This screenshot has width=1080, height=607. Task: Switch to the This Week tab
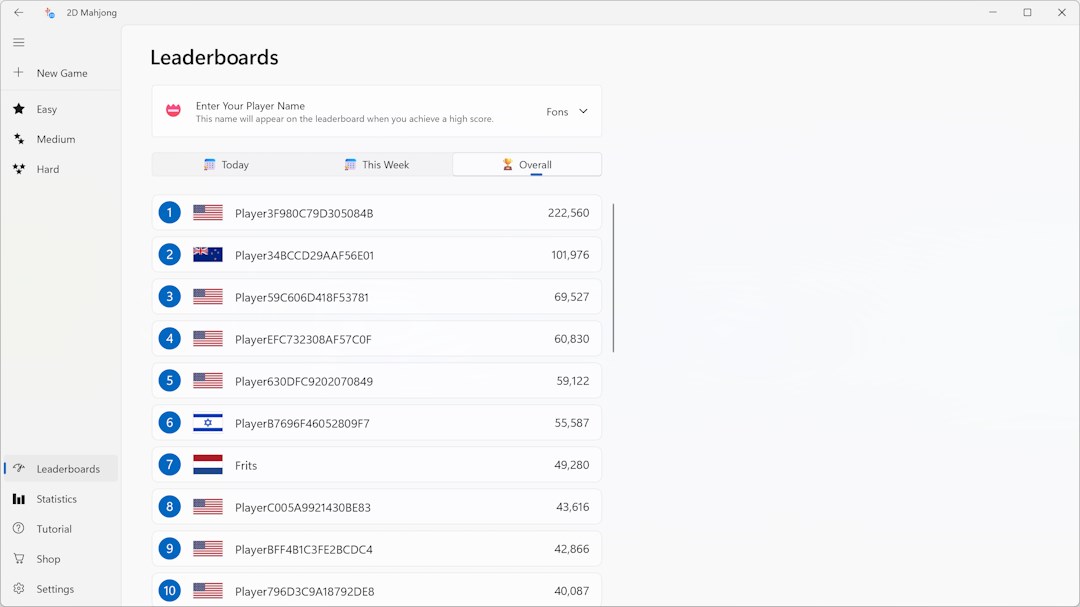(377, 165)
